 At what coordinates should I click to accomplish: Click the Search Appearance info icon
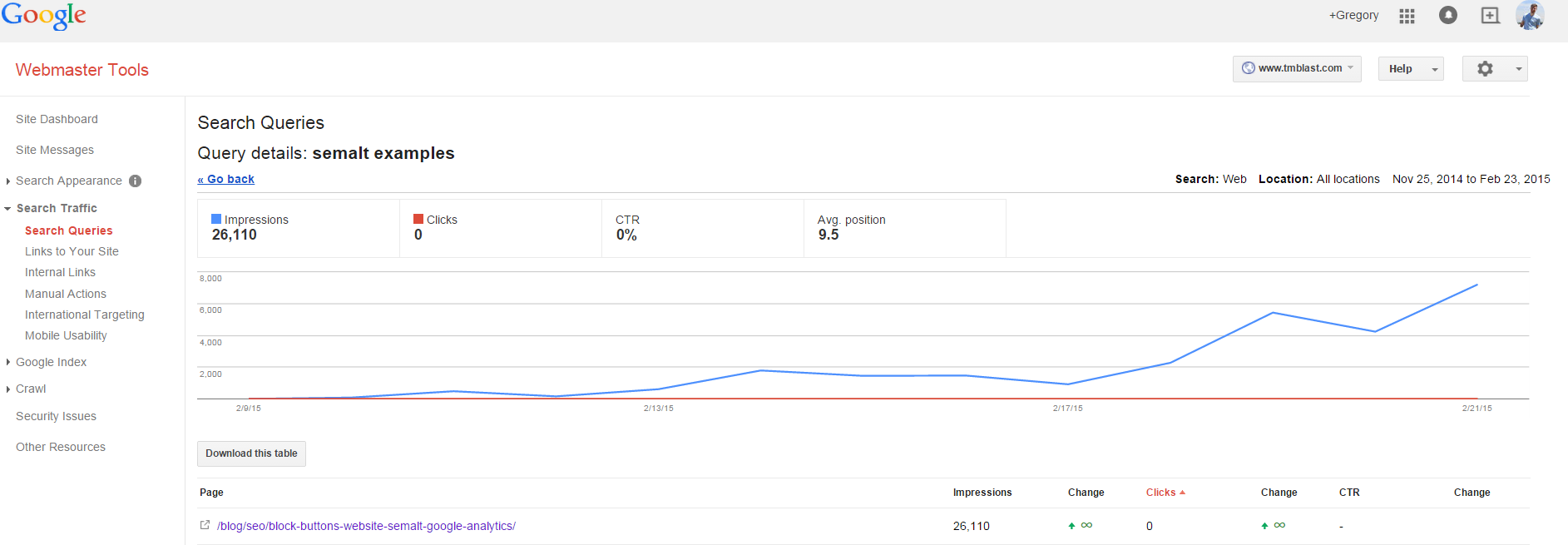pyautogui.click(x=136, y=181)
